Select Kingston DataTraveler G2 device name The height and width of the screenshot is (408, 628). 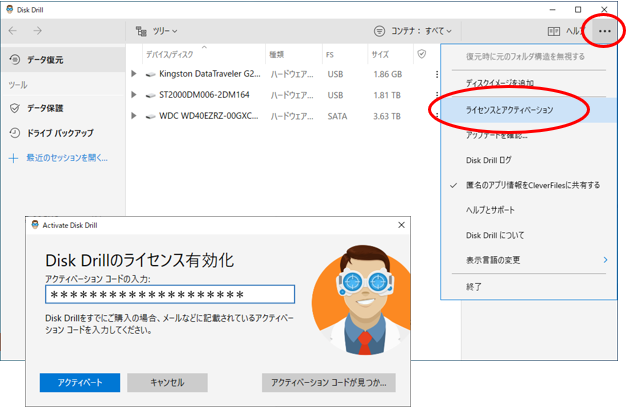[x=209, y=74]
